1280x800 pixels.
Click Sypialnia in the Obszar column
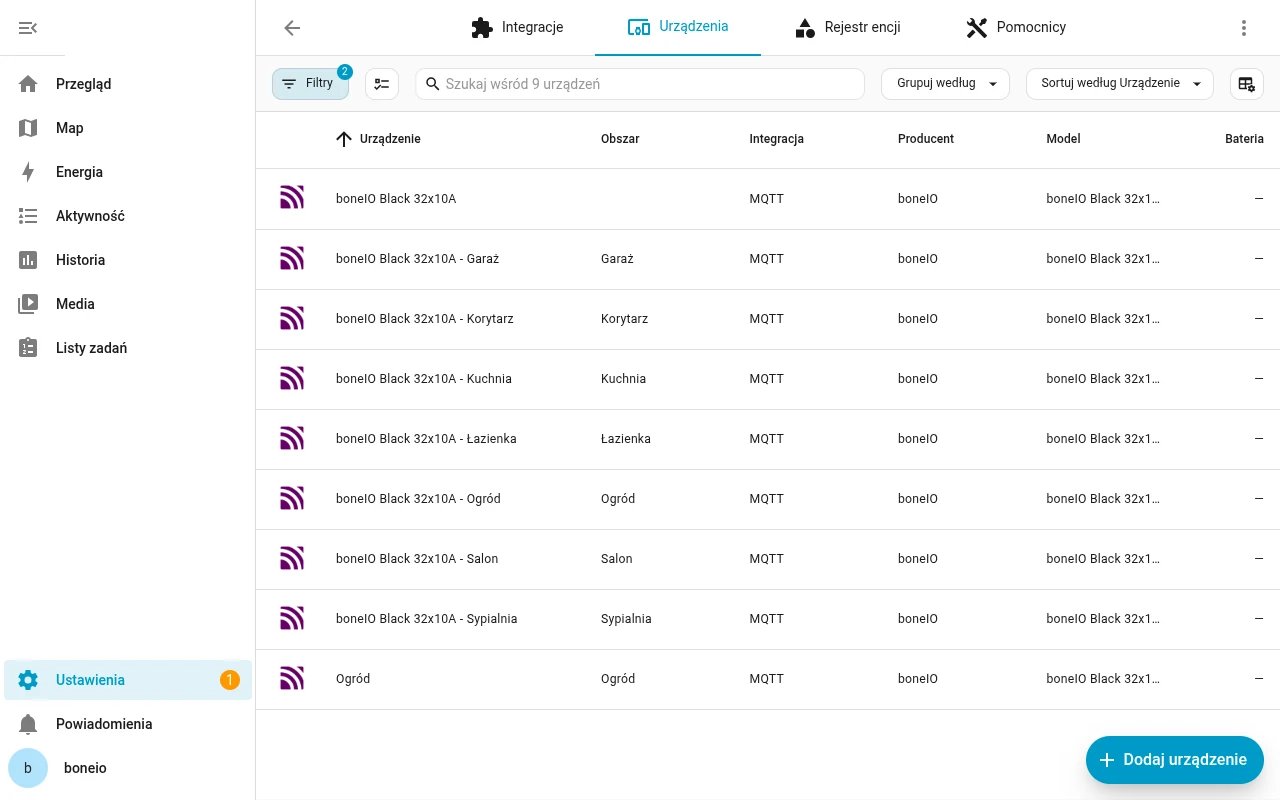point(626,619)
